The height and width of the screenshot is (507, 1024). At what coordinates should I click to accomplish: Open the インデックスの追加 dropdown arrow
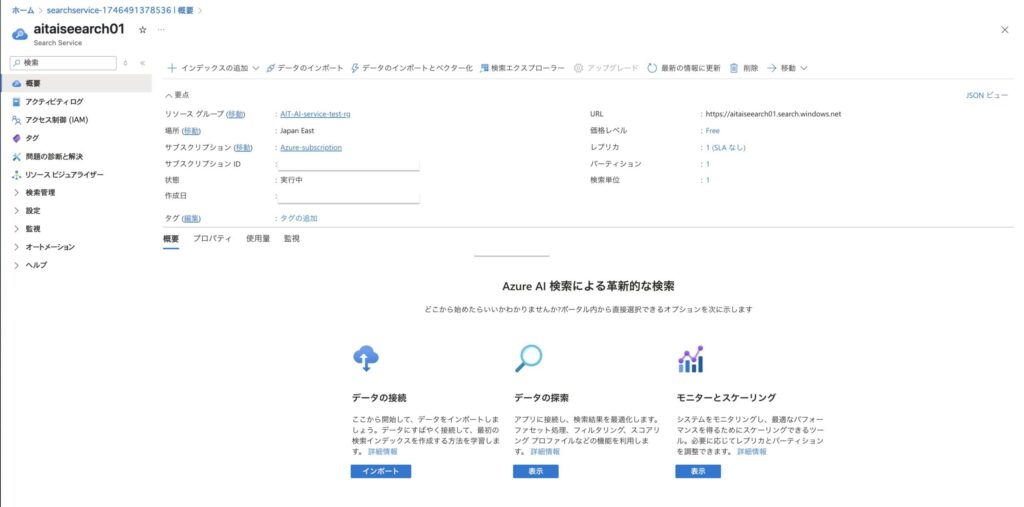pos(255,68)
